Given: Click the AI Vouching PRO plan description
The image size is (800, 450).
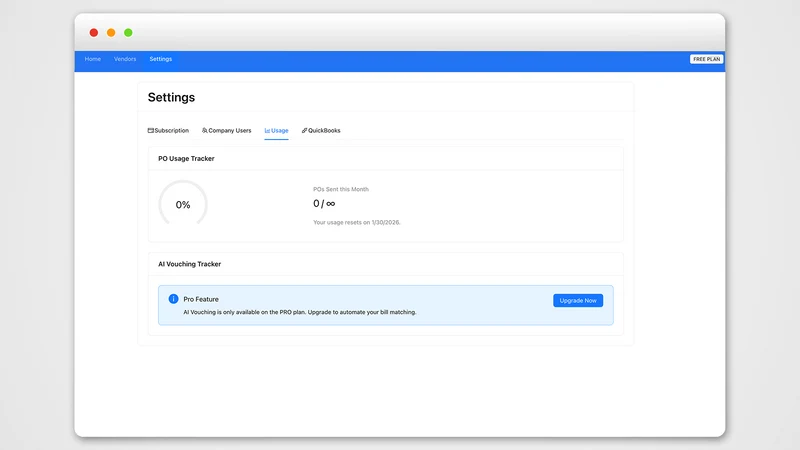Looking at the screenshot, I should tap(299, 312).
